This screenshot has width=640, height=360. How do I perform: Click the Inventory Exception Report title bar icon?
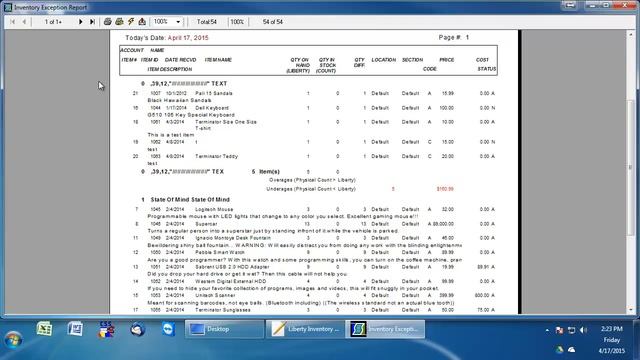coord(7,7)
